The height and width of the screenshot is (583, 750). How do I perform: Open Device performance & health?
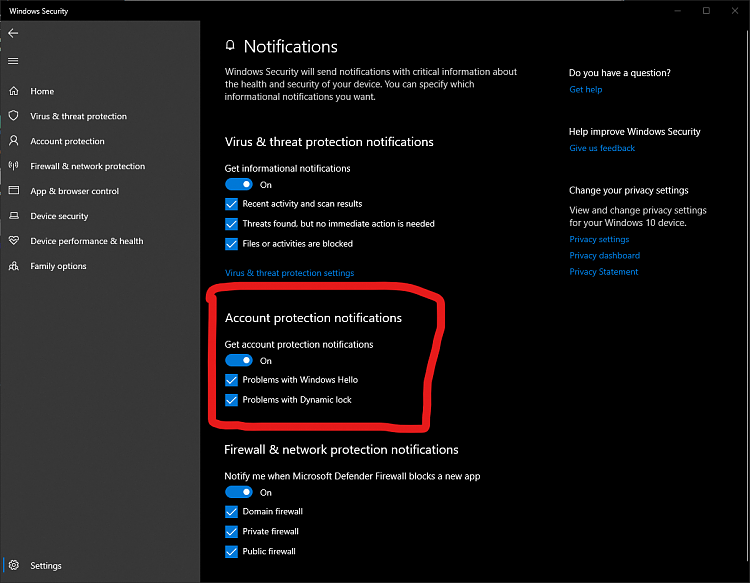tap(100, 241)
